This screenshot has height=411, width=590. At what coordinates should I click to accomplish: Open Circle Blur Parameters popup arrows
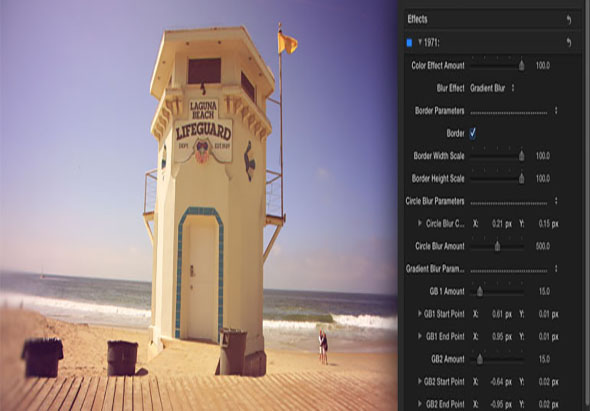556,201
